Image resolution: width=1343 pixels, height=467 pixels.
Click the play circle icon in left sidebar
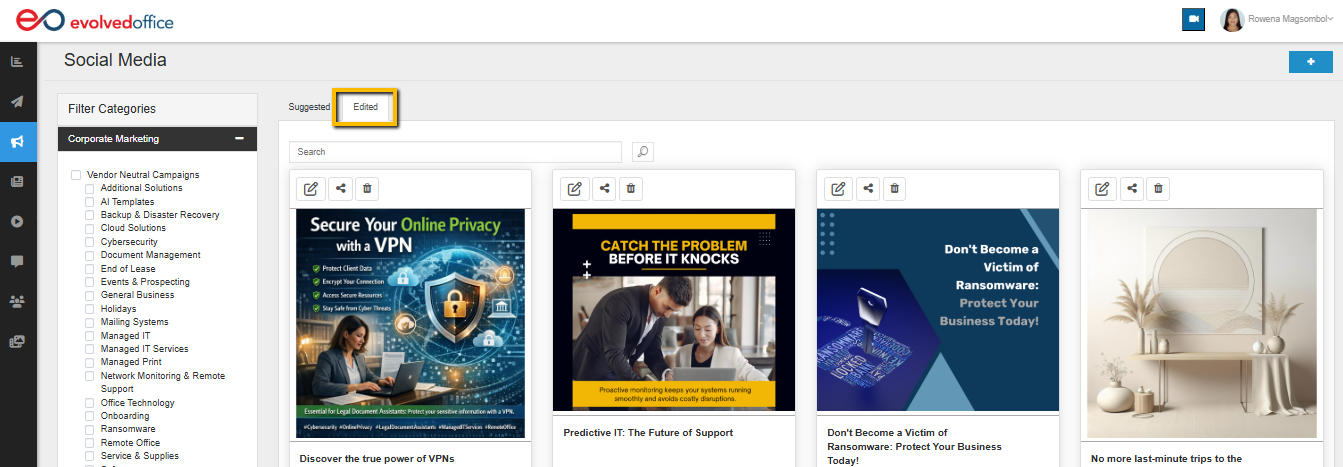tap(17, 221)
